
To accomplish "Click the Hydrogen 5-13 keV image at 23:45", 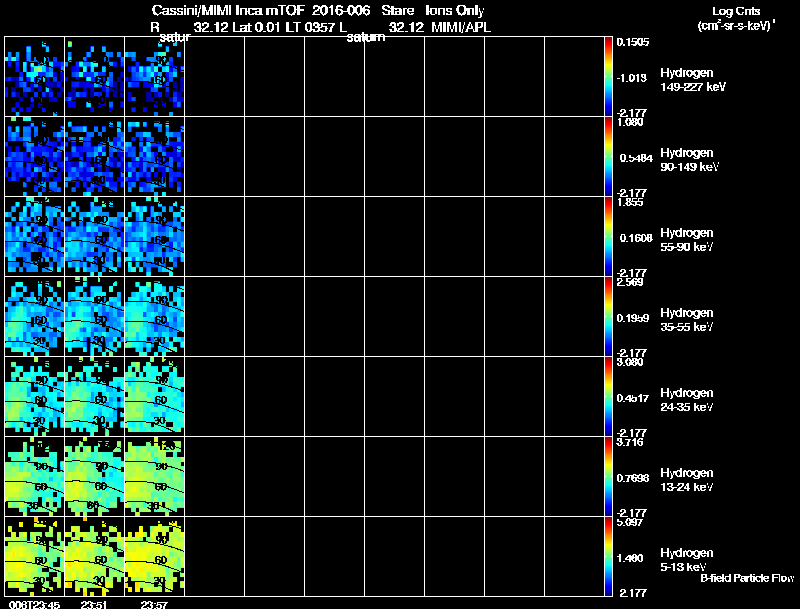I will 35,557.
